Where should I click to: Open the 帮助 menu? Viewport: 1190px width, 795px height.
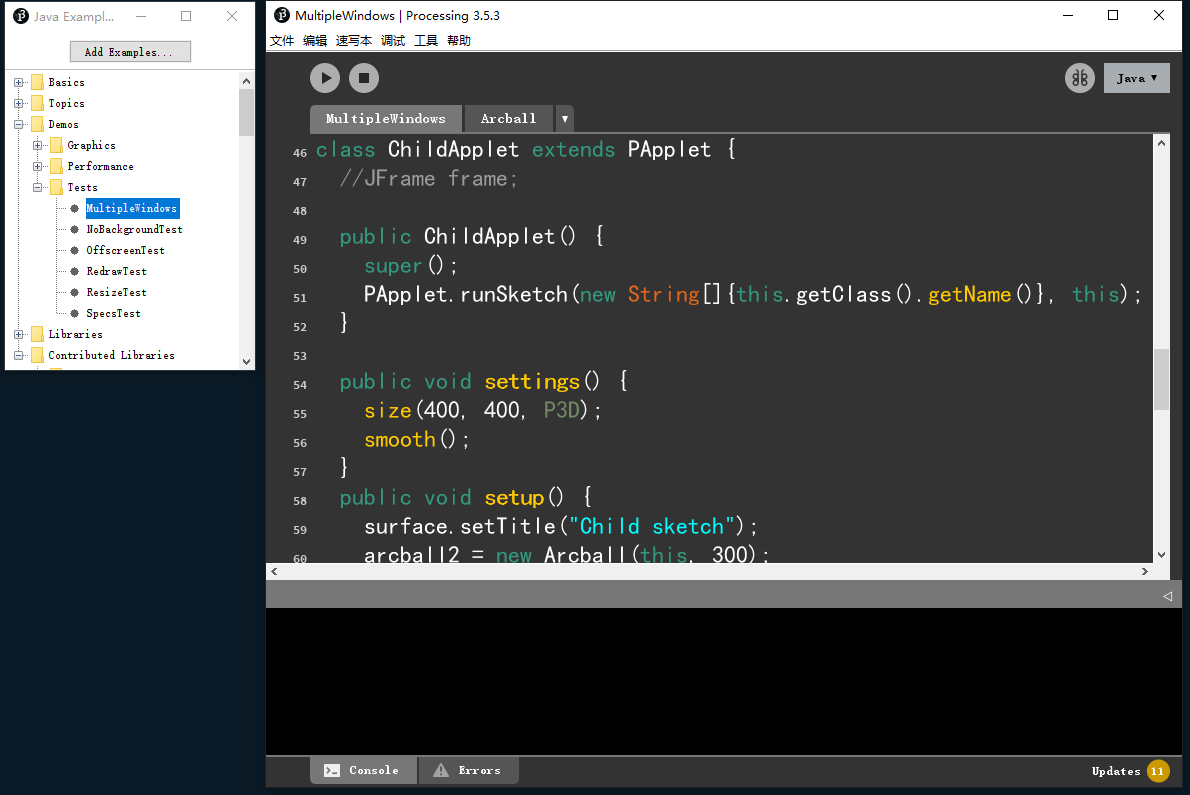pyautogui.click(x=458, y=40)
